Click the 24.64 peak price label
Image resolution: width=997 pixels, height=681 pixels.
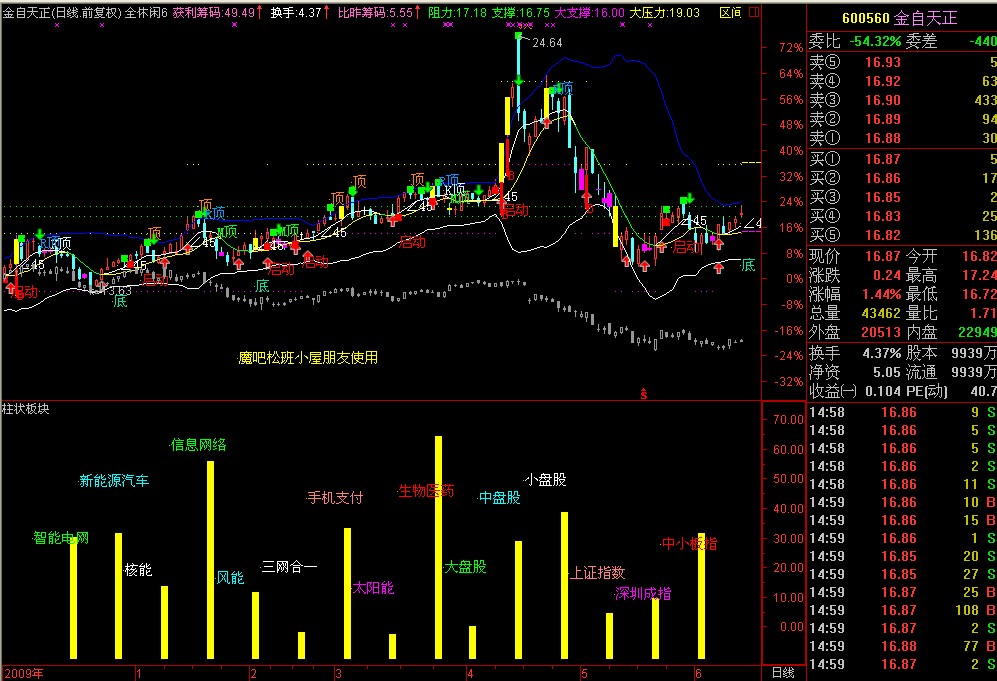pyautogui.click(x=547, y=43)
